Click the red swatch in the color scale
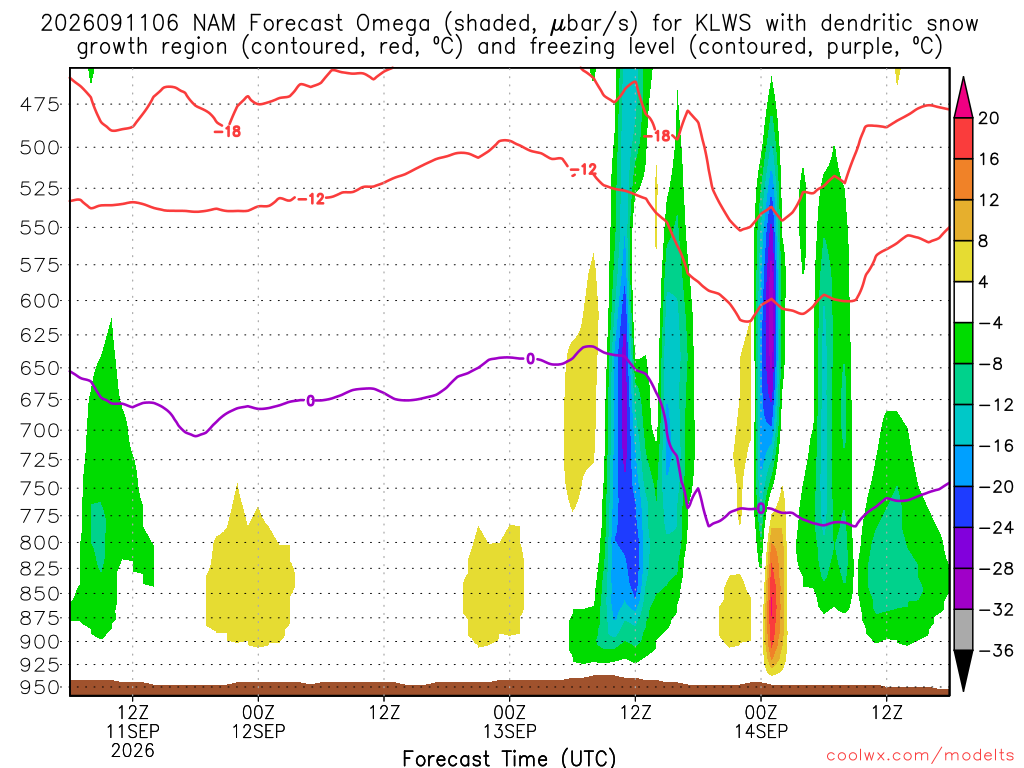The height and width of the screenshot is (768, 1024). pos(963,138)
